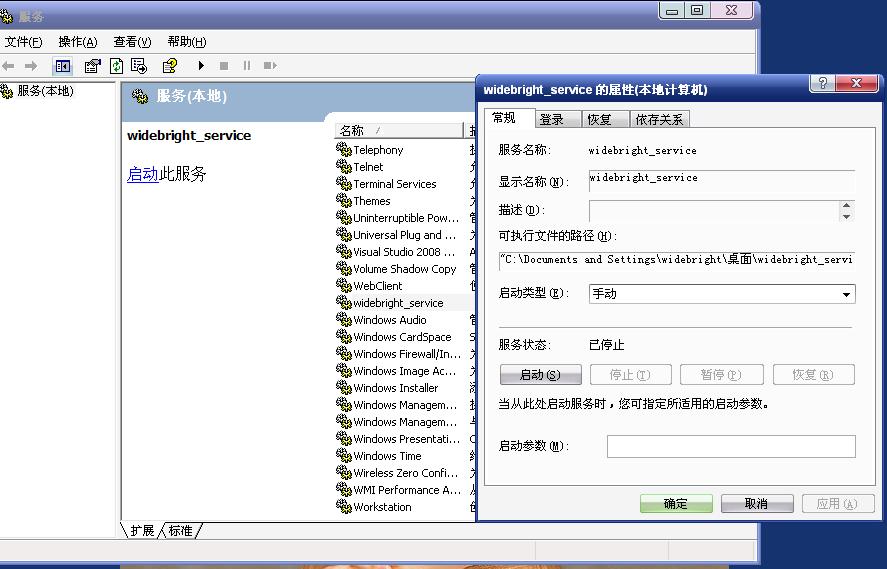Click the 启动 link to start service

click(143, 174)
